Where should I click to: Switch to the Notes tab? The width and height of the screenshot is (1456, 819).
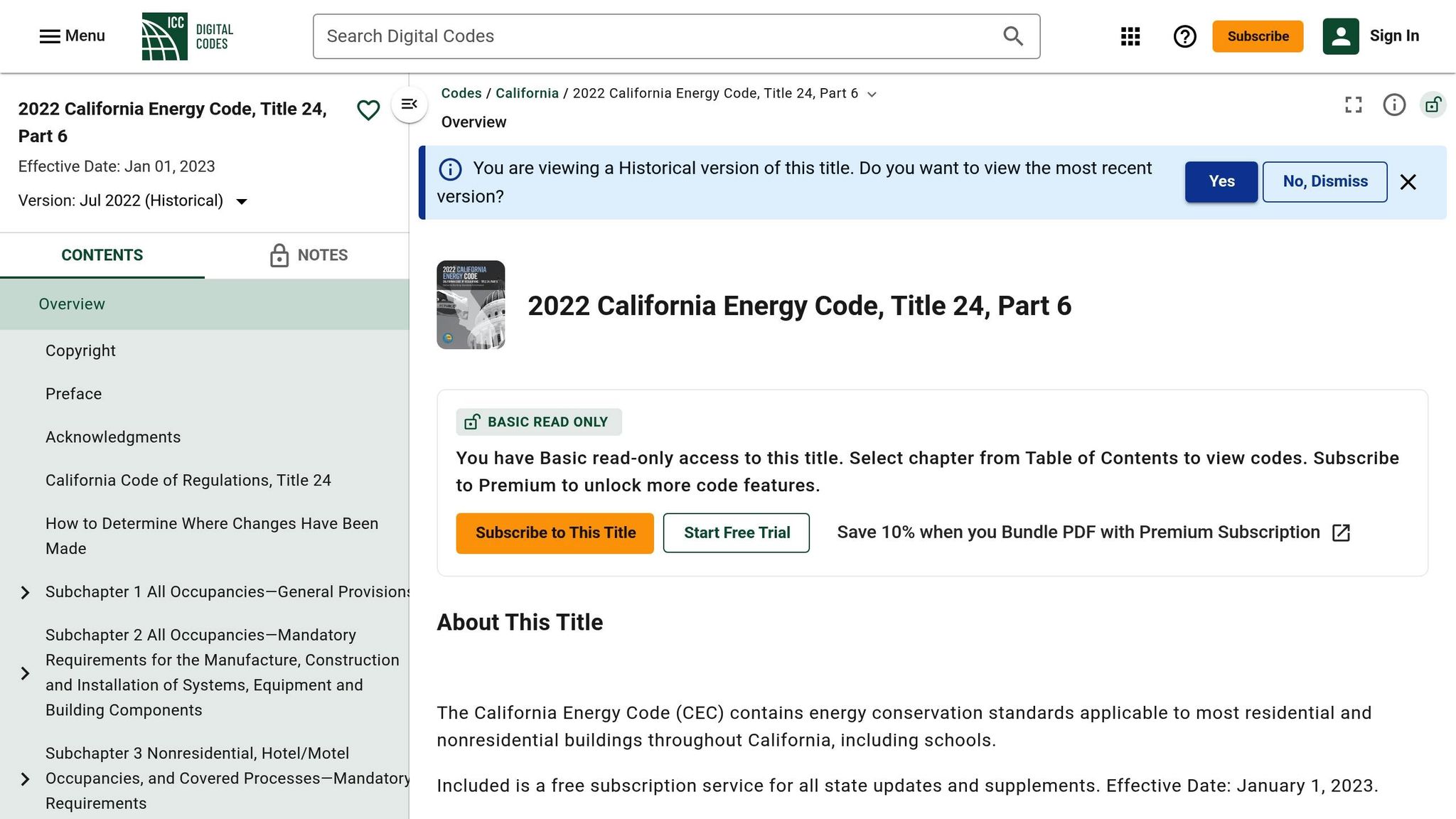coord(308,255)
